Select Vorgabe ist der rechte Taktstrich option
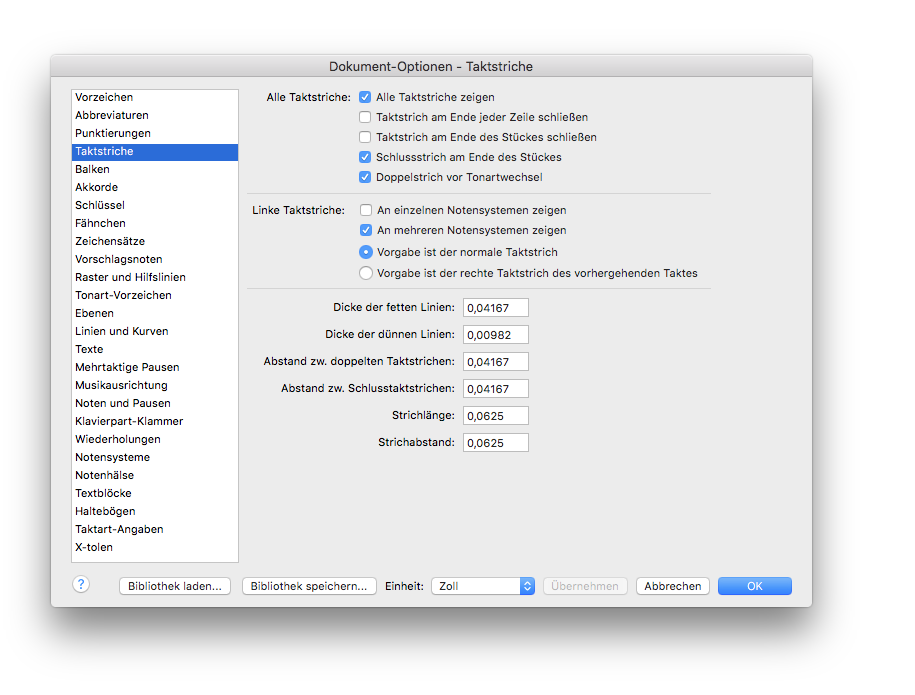This screenshot has width=915, height=695. click(366, 273)
